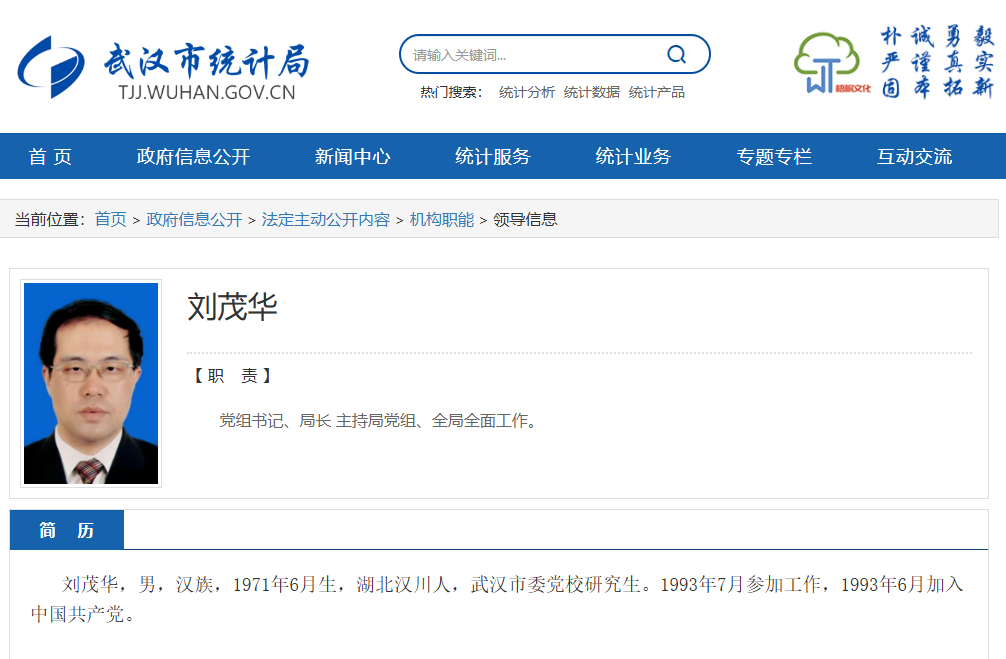Click the 统计产品 hot search link
The height and width of the screenshot is (659, 1006).
tap(655, 90)
